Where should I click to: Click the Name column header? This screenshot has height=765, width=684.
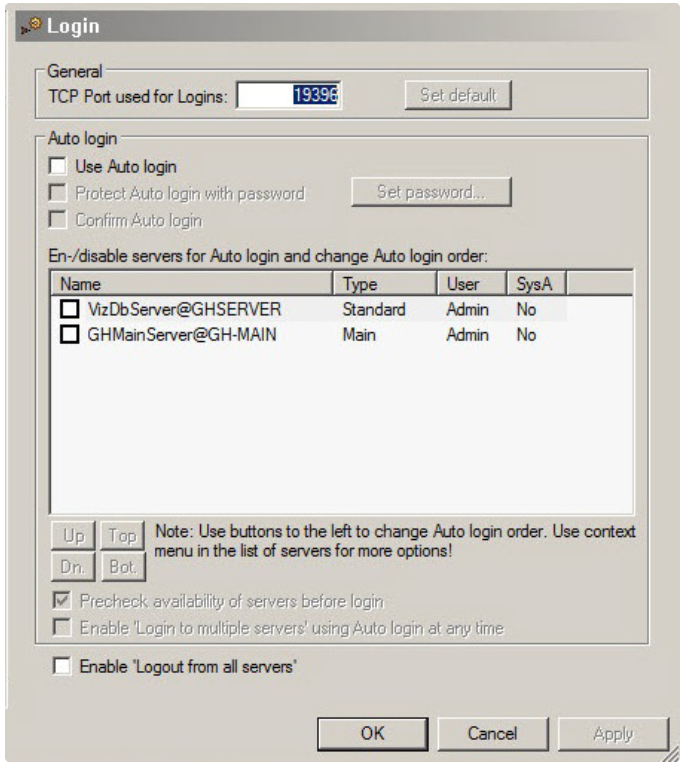click(x=192, y=283)
